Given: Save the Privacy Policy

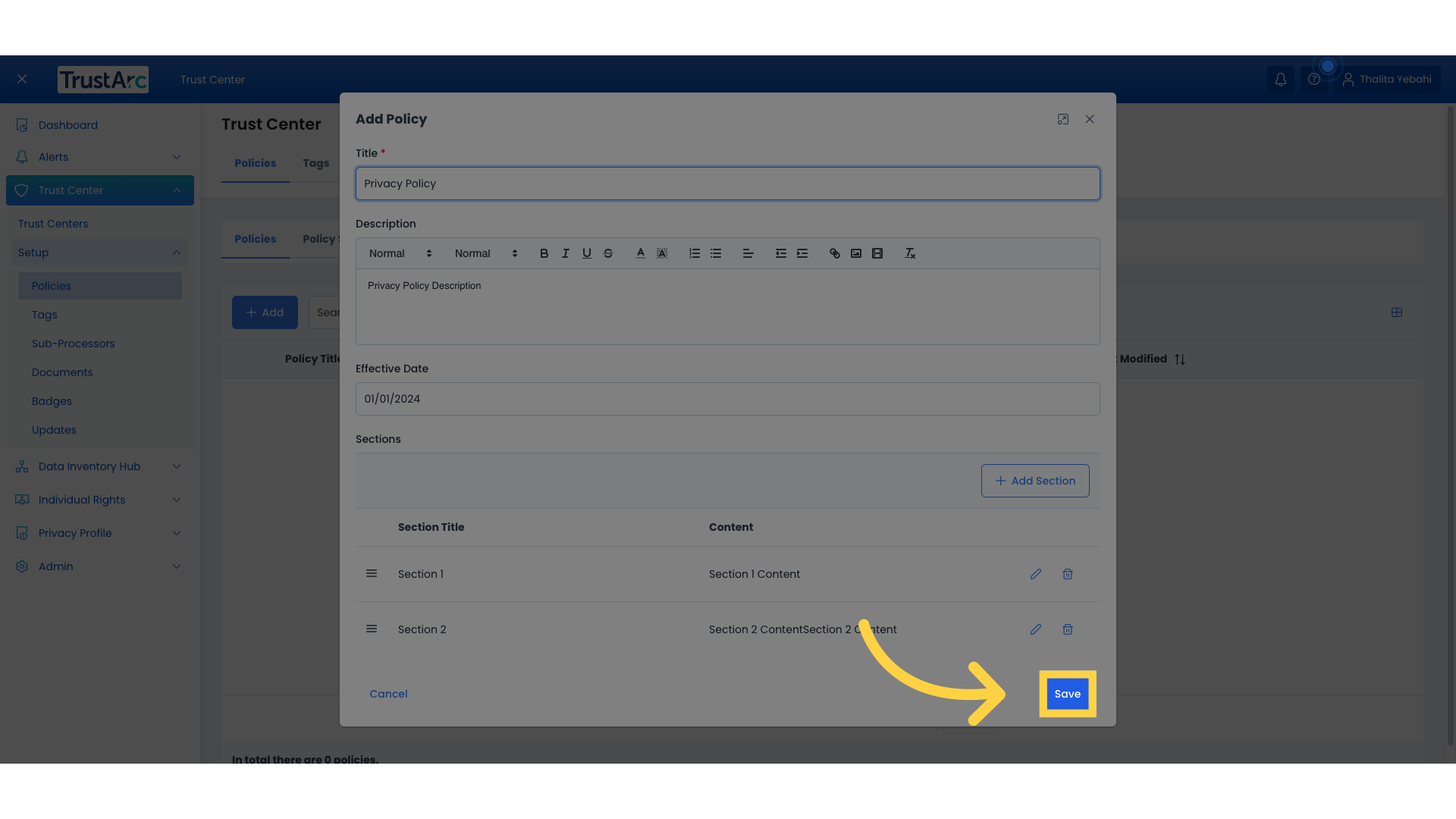Looking at the screenshot, I should coord(1068,693).
